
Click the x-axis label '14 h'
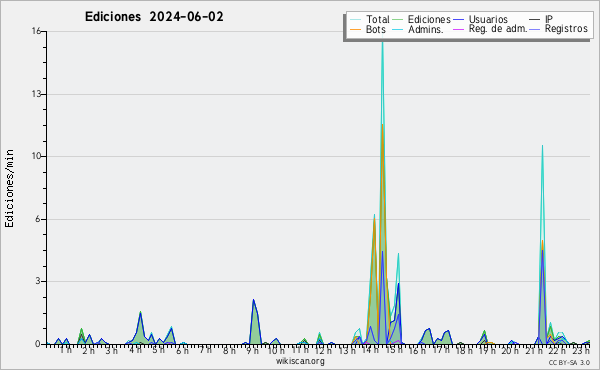pos(370,350)
